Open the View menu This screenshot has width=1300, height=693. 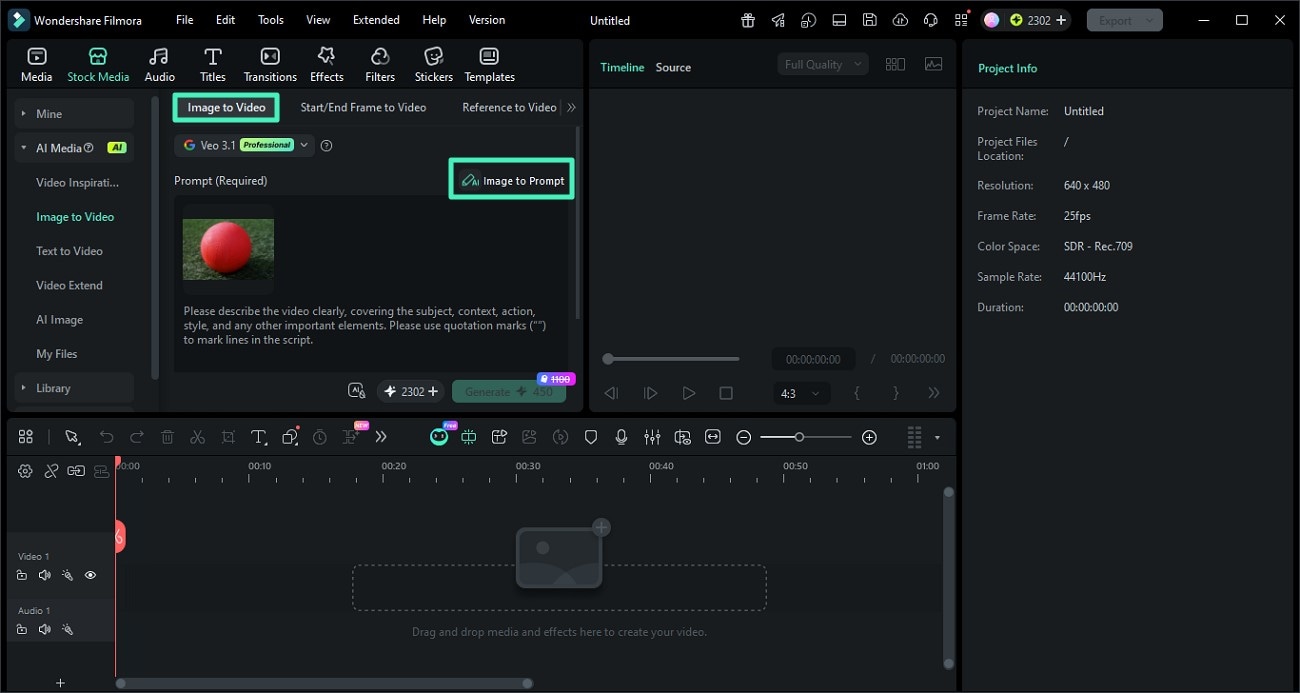click(x=318, y=20)
